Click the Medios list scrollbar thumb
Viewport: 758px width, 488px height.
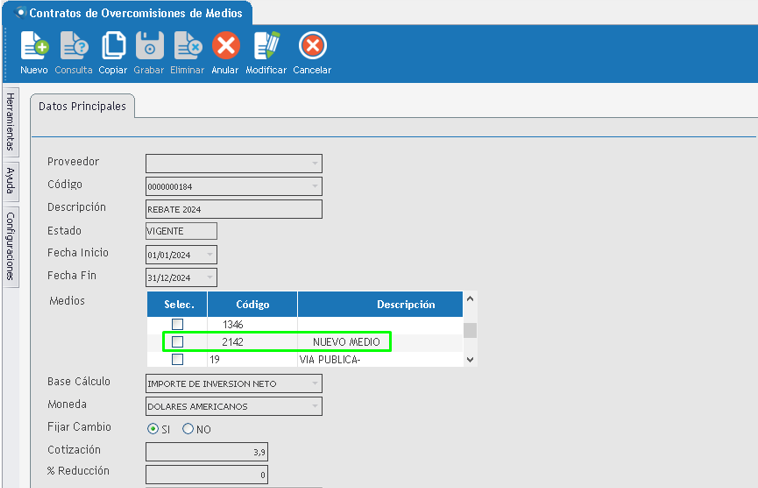point(470,330)
